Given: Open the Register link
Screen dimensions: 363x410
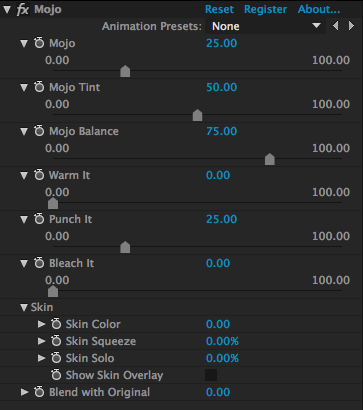Looking at the screenshot, I should 265,9.
